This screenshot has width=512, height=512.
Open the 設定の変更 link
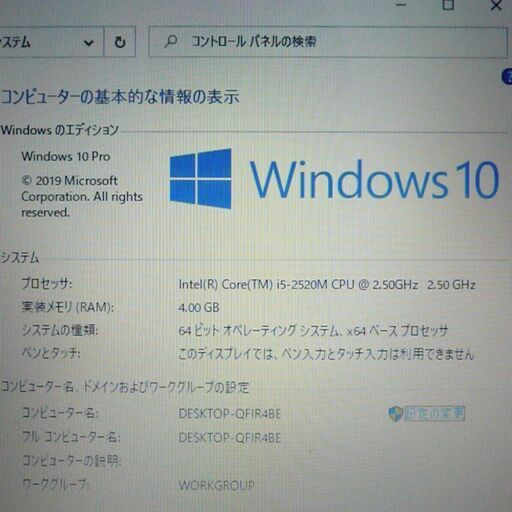pos(434,414)
